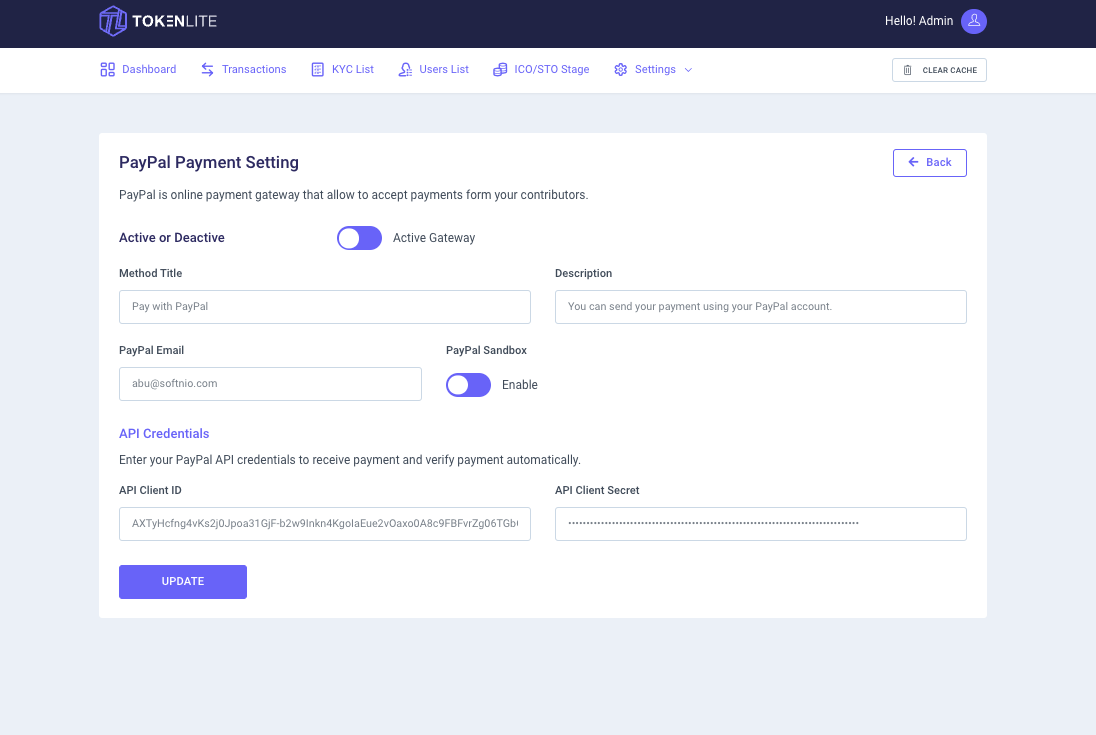
Task: Click the Clear Cache button
Action: [x=939, y=70]
